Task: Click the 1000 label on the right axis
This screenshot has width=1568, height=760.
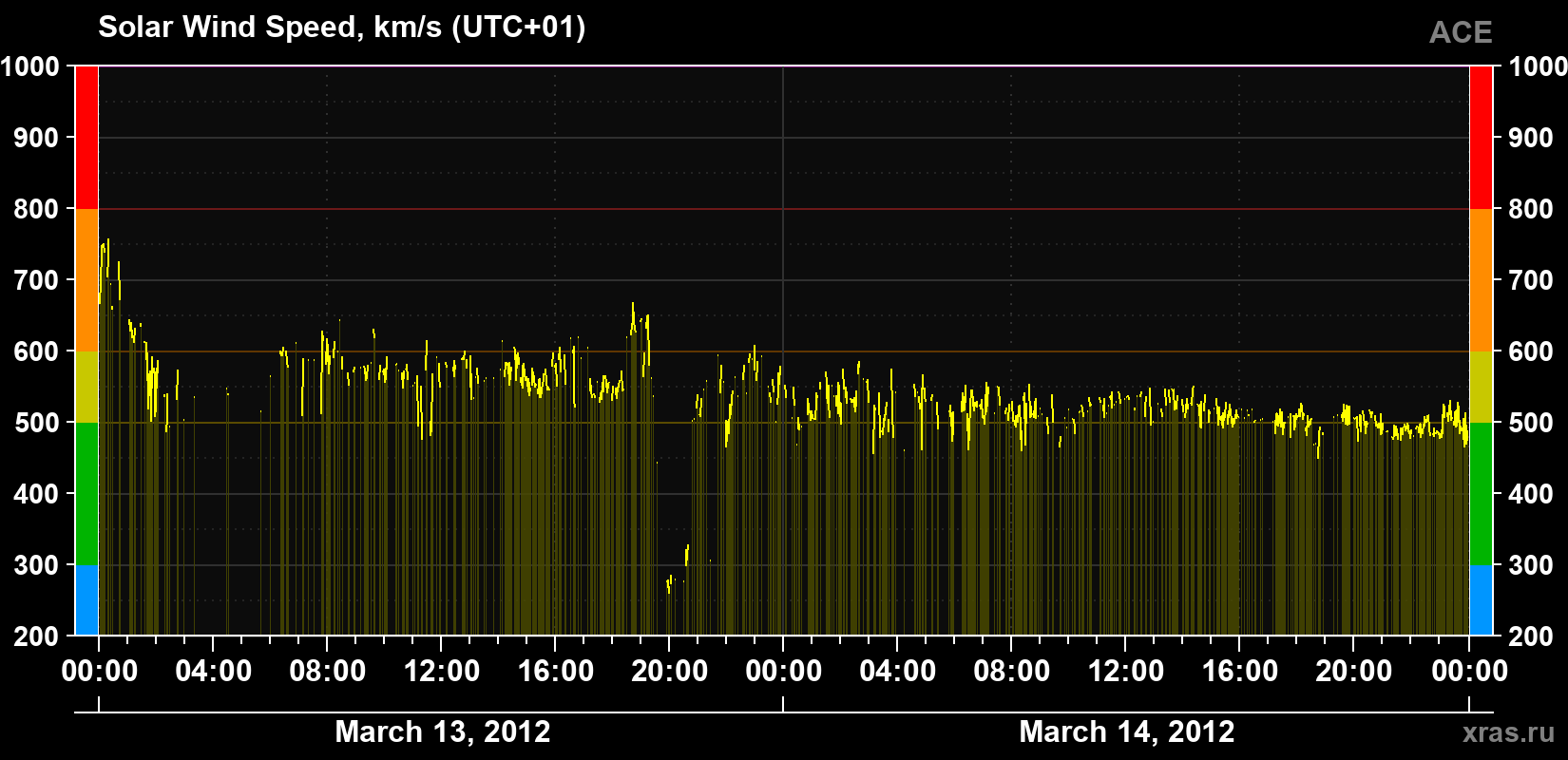Action: [x=1538, y=66]
